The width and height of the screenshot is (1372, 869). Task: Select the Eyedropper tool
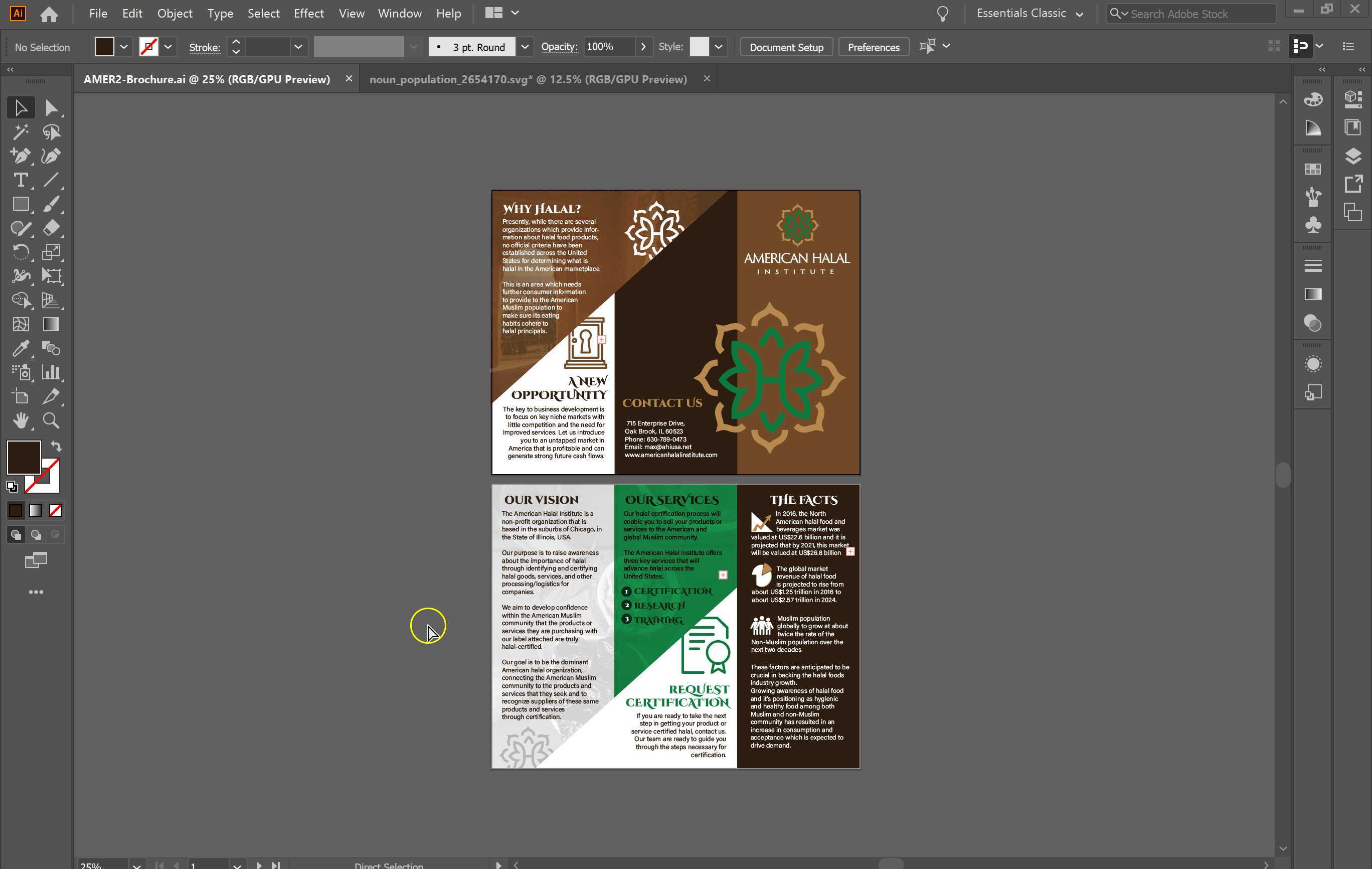tap(21, 348)
